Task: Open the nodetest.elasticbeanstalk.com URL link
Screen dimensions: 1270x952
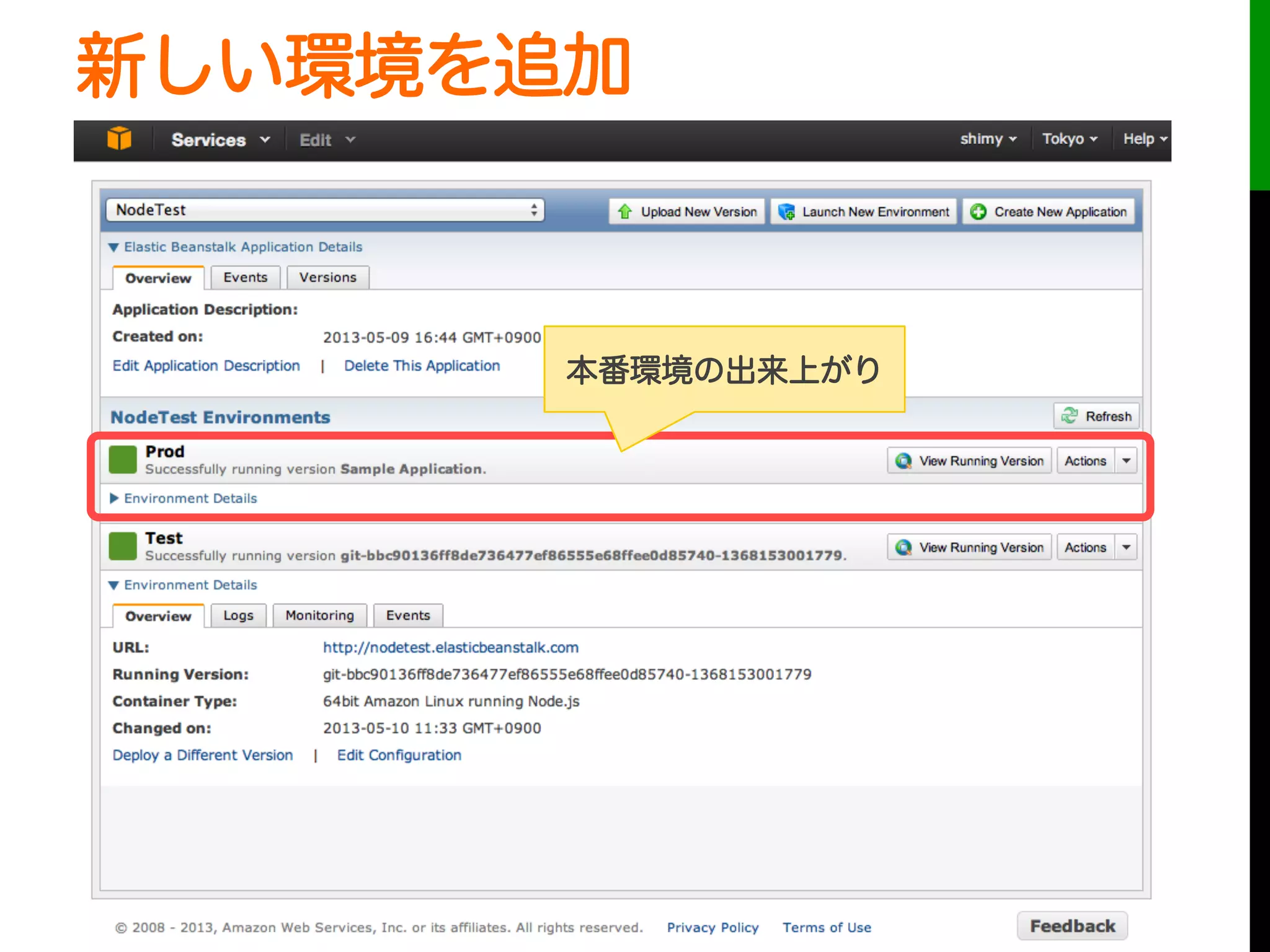Action: pos(450,648)
